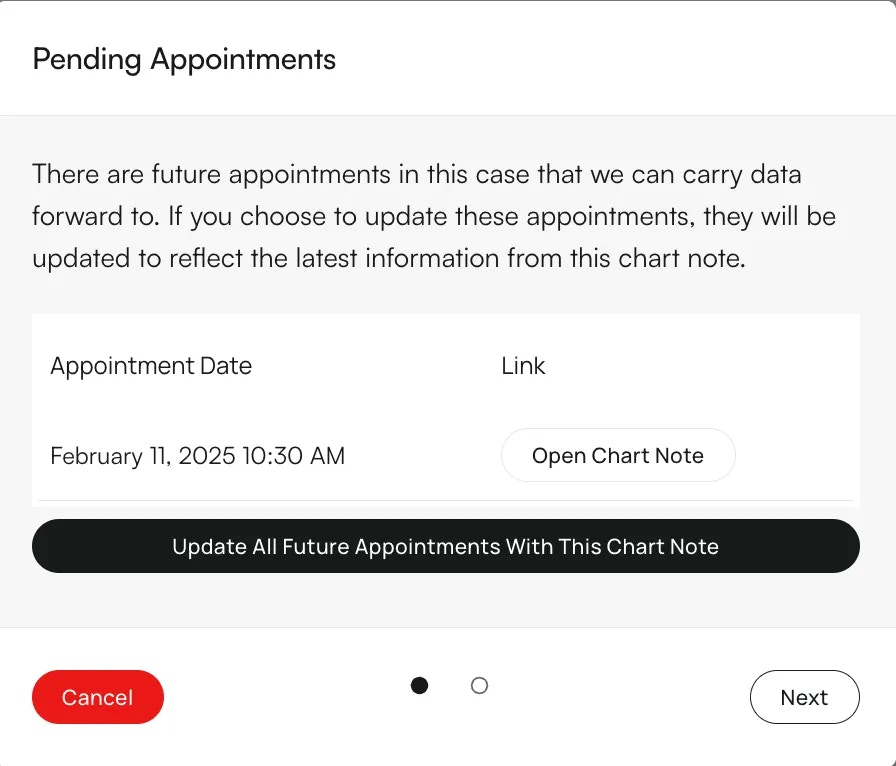
Task: Click the appointment date text February 11 2025
Action: (197, 455)
